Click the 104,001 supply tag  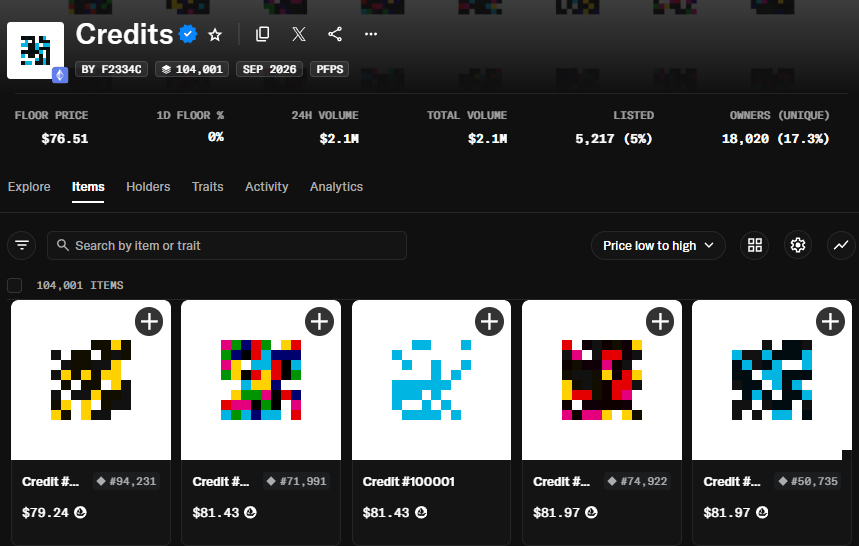[192, 69]
